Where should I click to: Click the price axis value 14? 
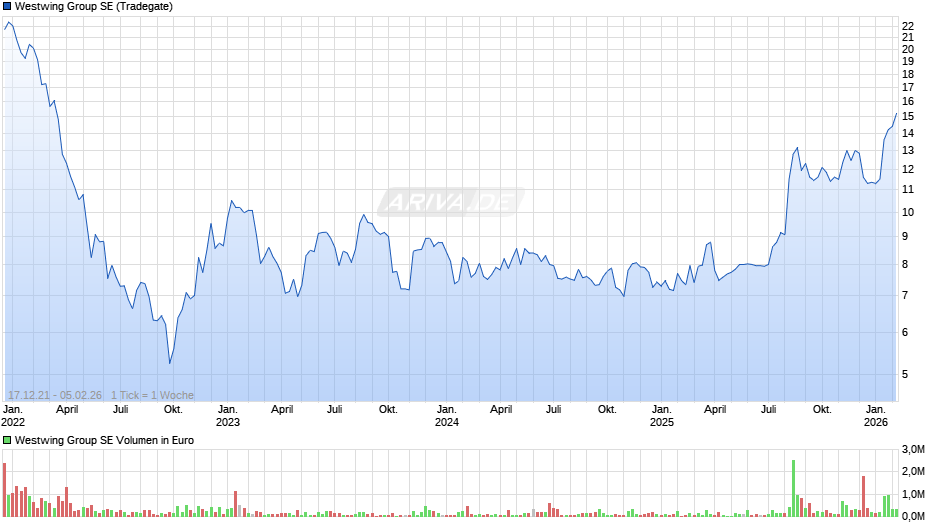click(908, 133)
